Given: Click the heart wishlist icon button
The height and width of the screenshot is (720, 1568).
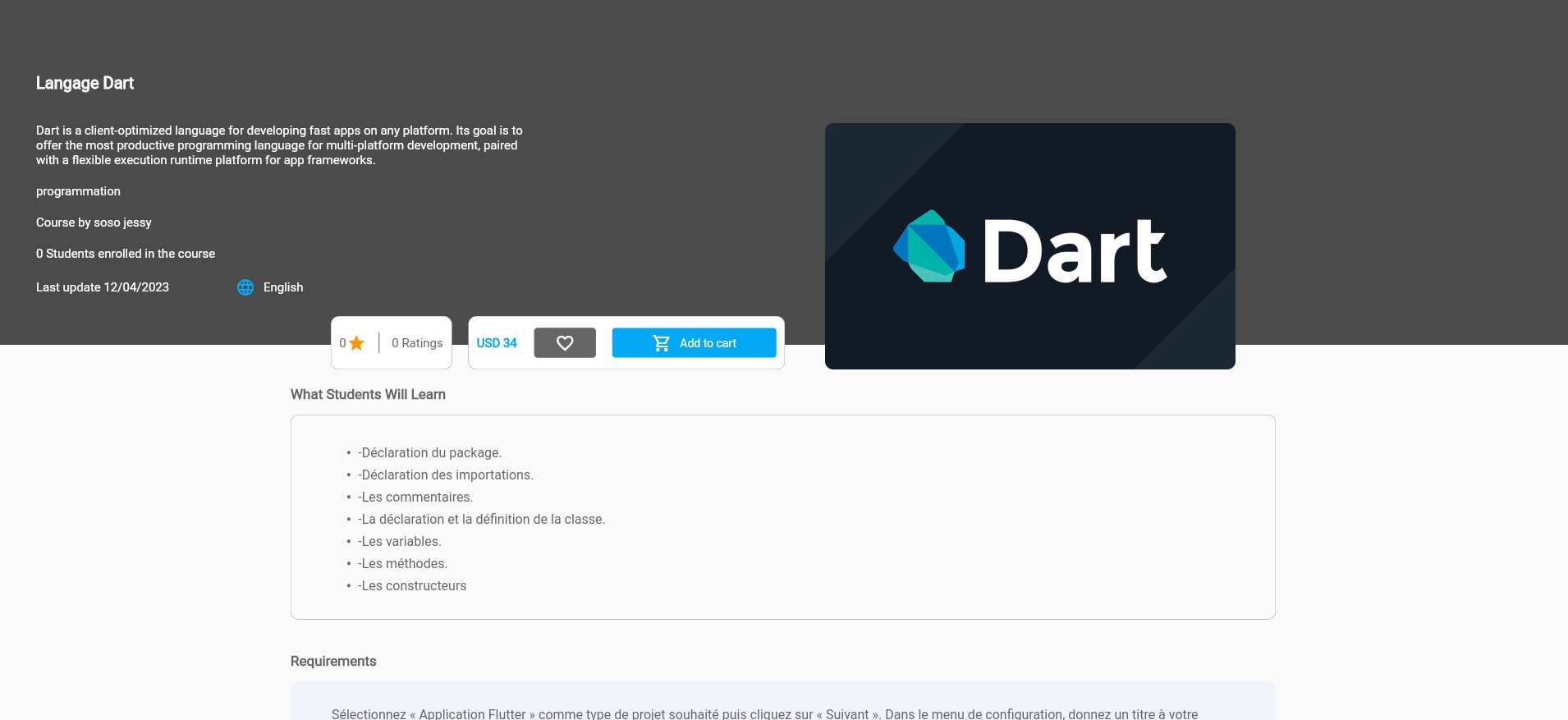Looking at the screenshot, I should [565, 343].
